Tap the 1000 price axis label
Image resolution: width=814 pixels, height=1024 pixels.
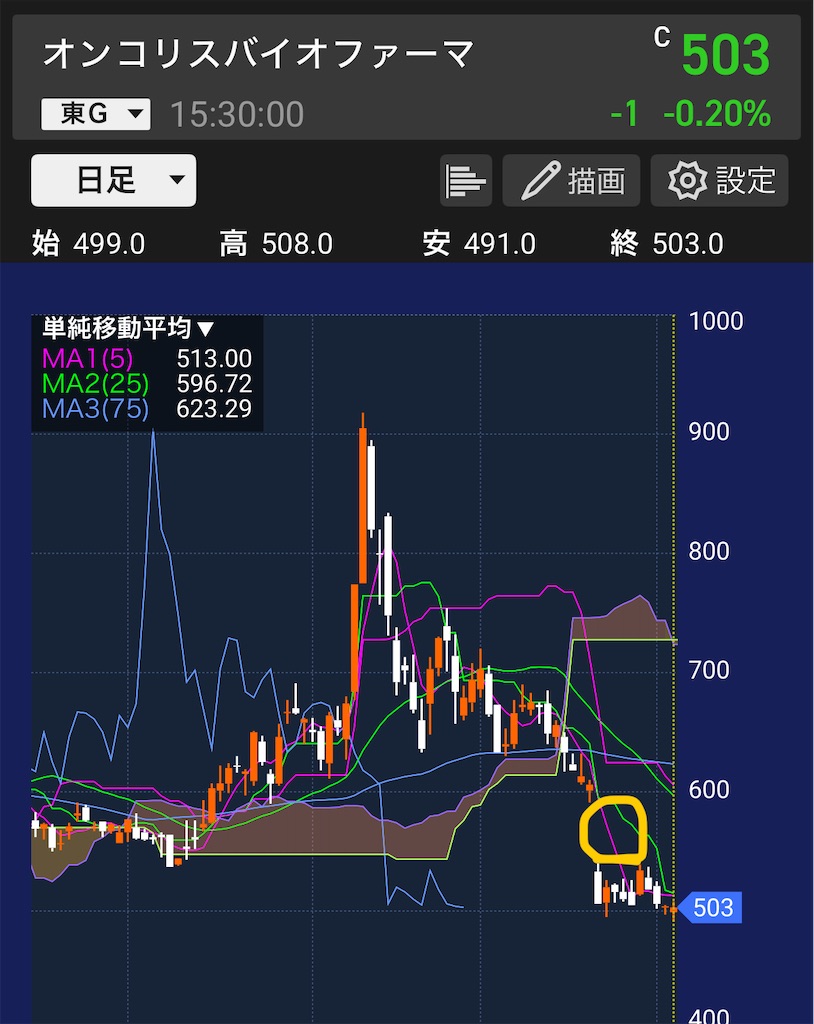tap(716, 321)
